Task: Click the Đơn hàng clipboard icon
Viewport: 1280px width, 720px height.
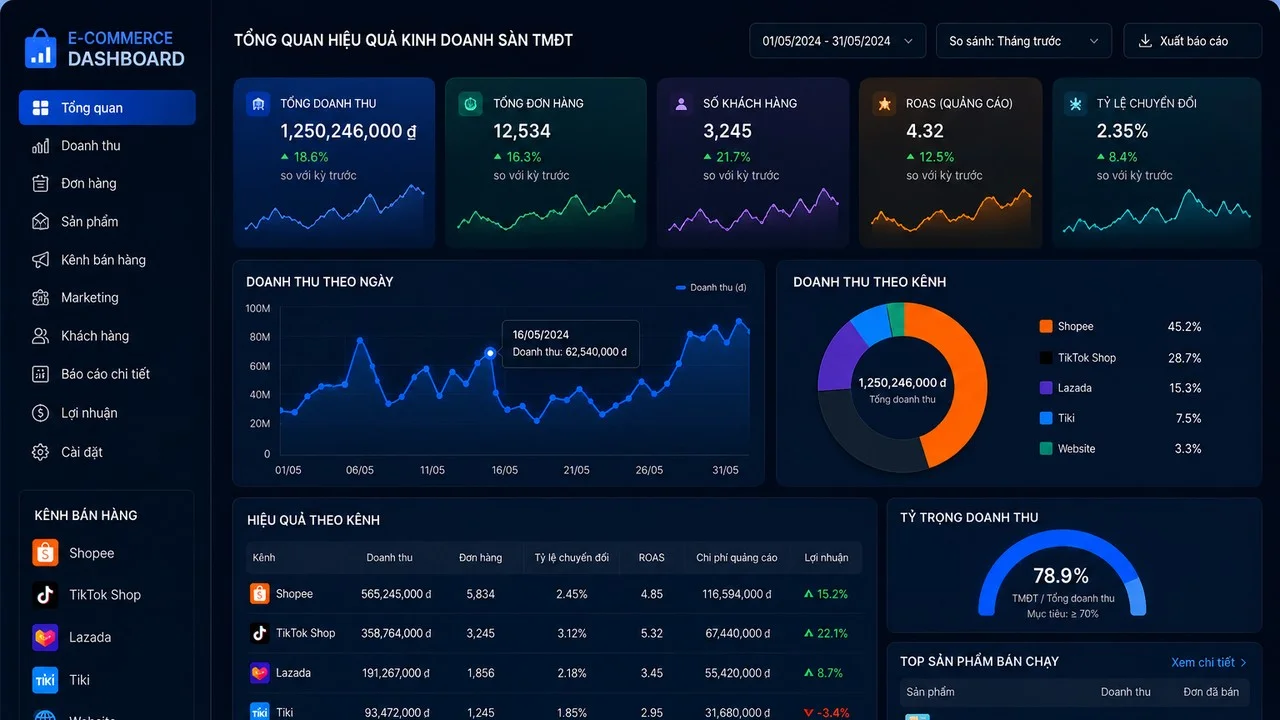Action: 41,184
